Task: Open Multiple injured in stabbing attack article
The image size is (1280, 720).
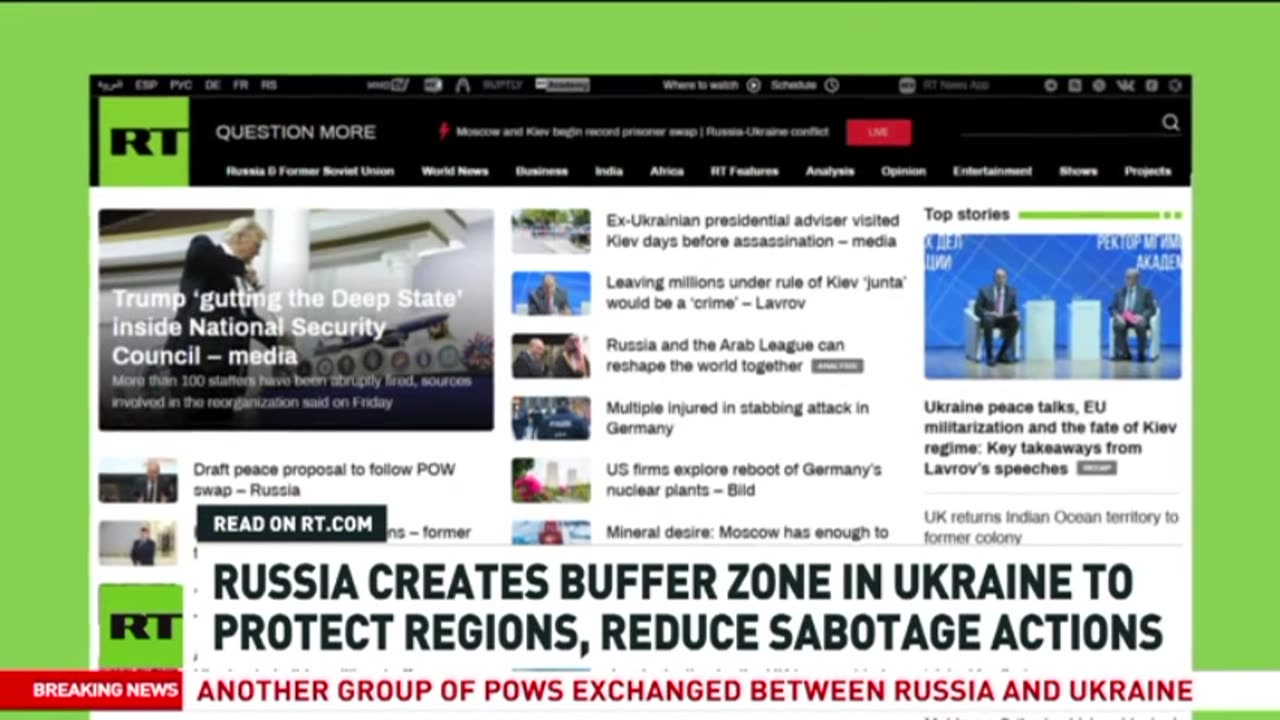Action: [737, 418]
